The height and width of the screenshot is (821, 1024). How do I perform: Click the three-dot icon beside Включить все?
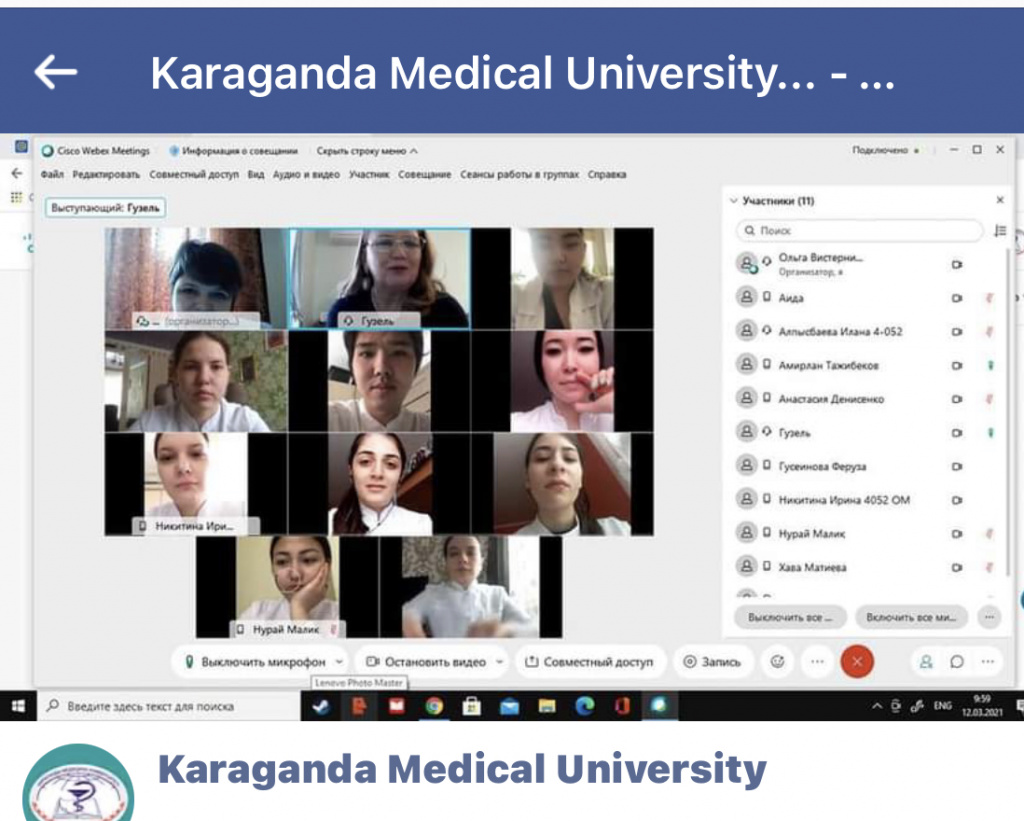[x=988, y=617]
